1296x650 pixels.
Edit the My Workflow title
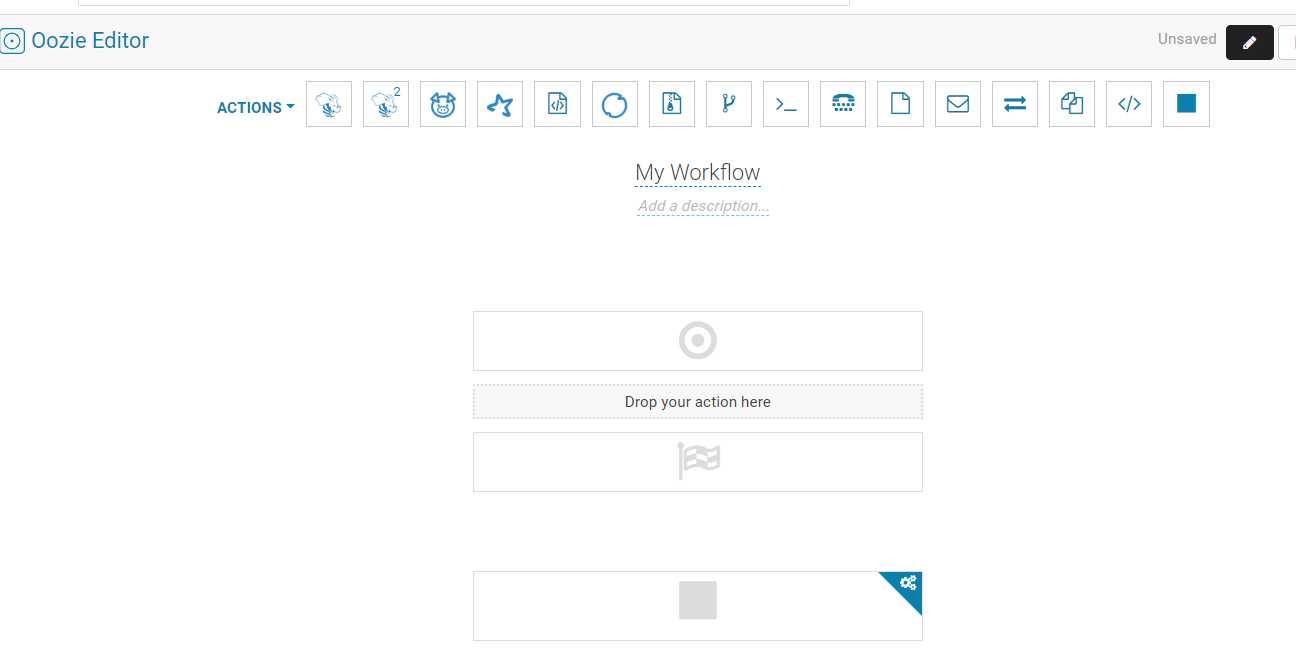(698, 173)
